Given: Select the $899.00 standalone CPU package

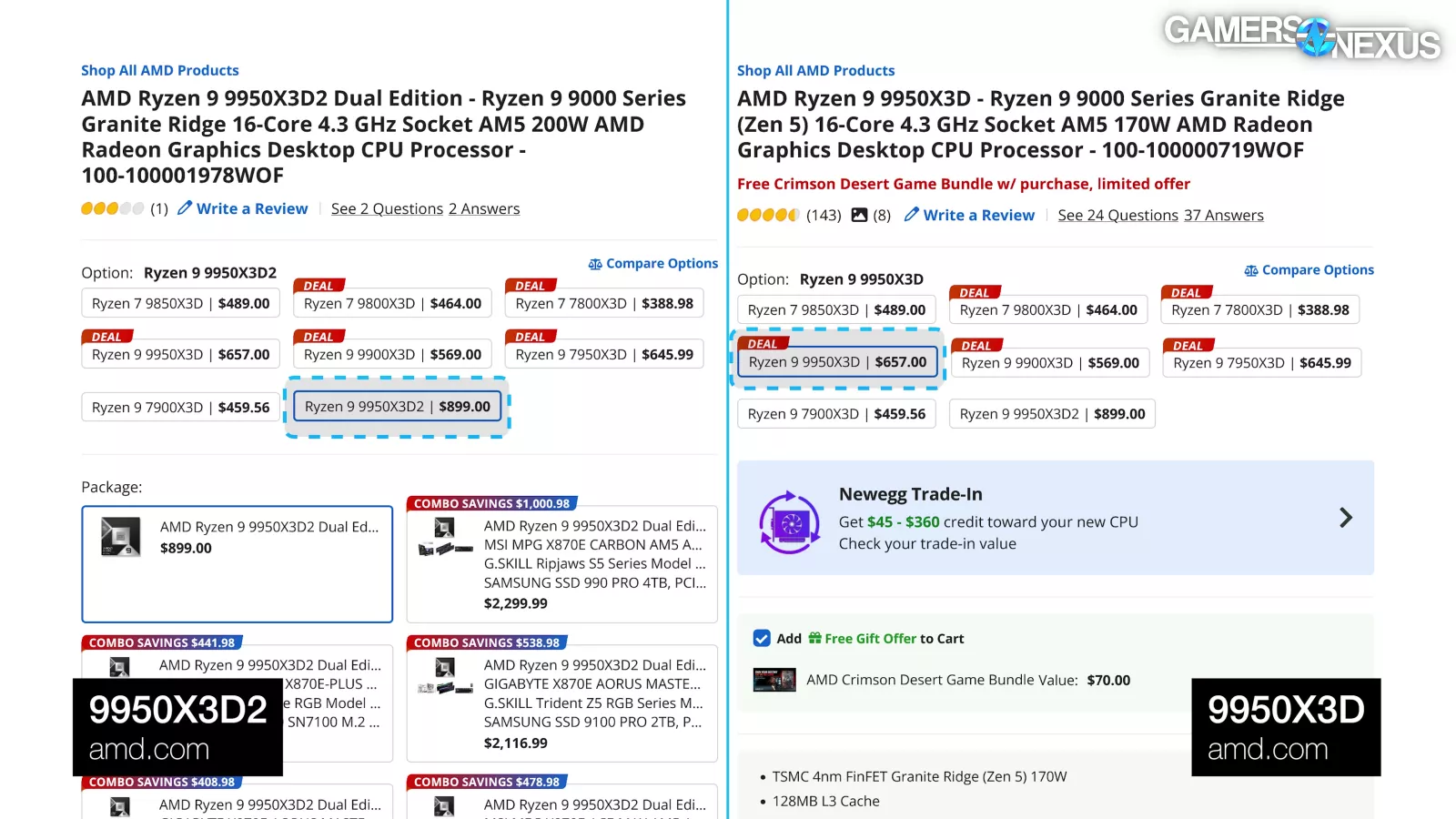Looking at the screenshot, I should point(237,564).
